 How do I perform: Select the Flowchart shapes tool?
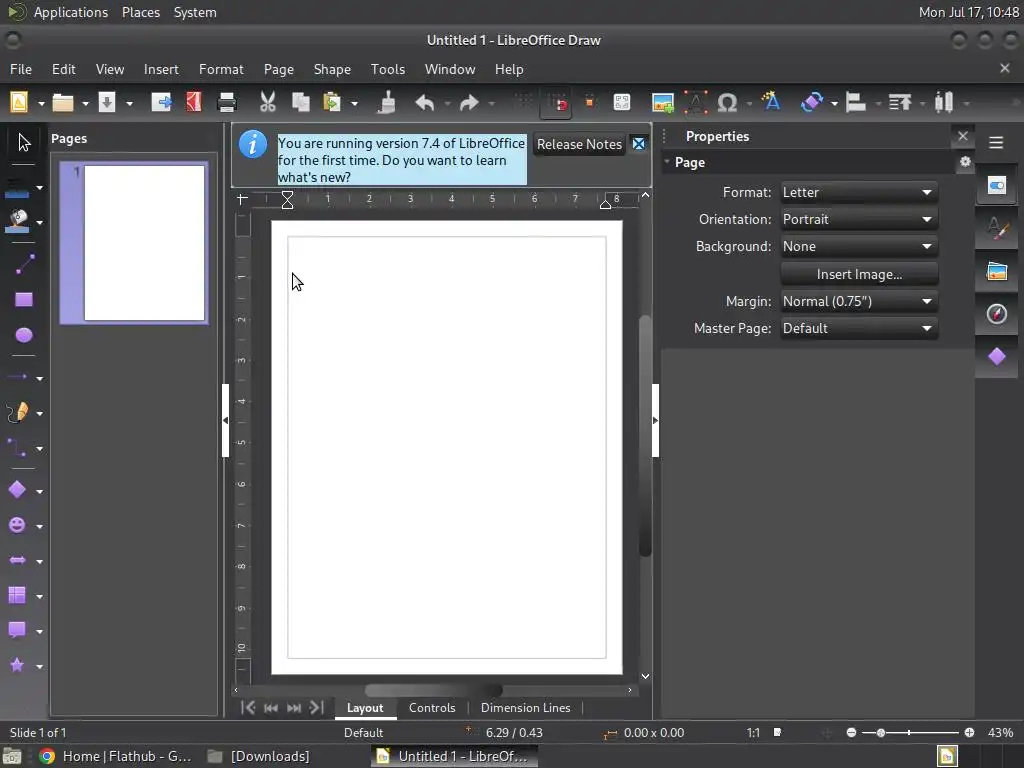17,595
